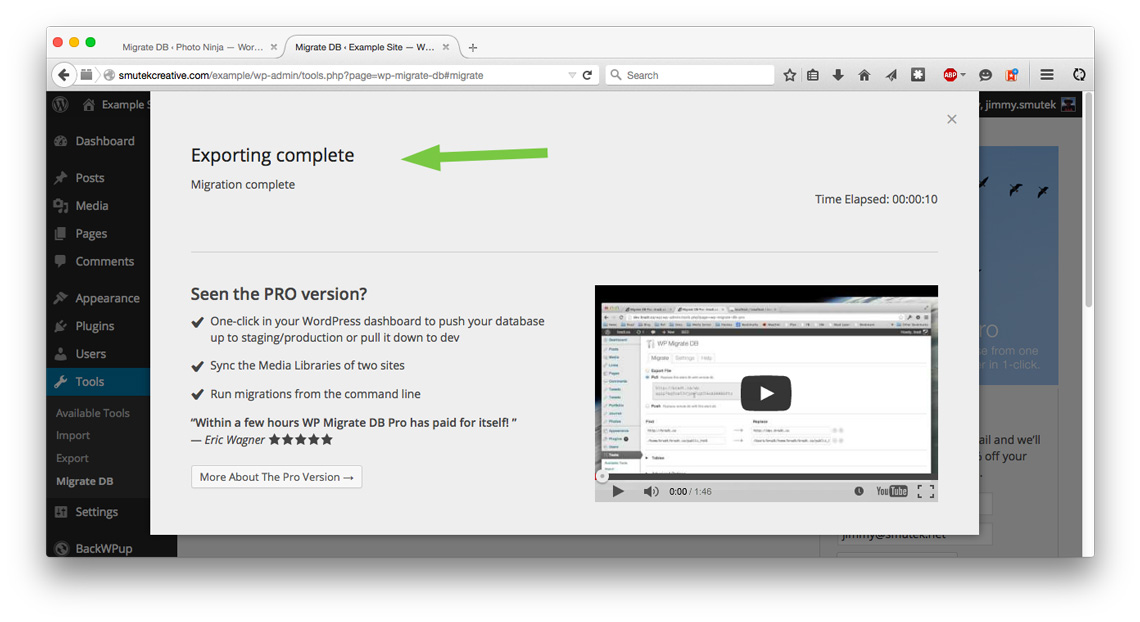The image size is (1140, 622).
Task: Open the puzzle-piece add-ons icon
Action: pyautogui.click(x=918, y=75)
